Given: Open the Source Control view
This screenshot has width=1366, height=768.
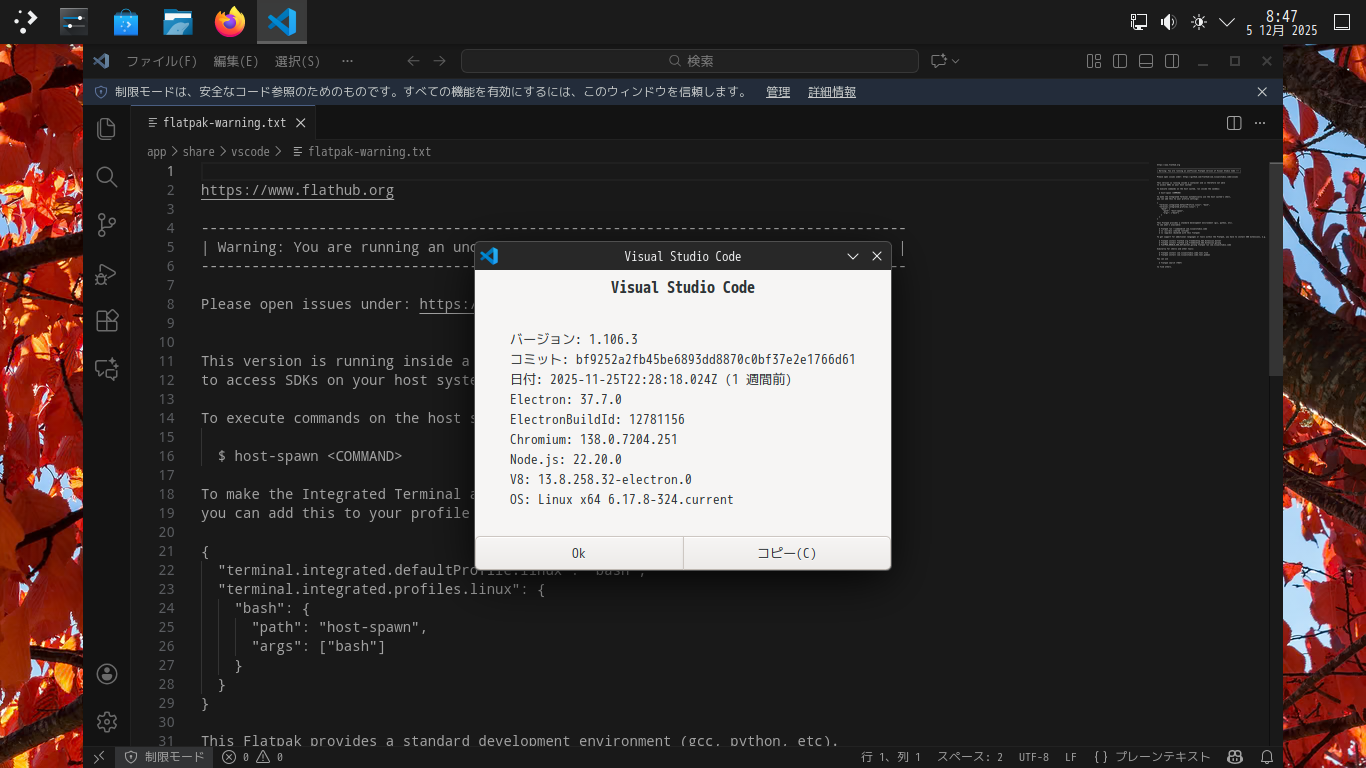Looking at the screenshot, I should coord(107,225).
